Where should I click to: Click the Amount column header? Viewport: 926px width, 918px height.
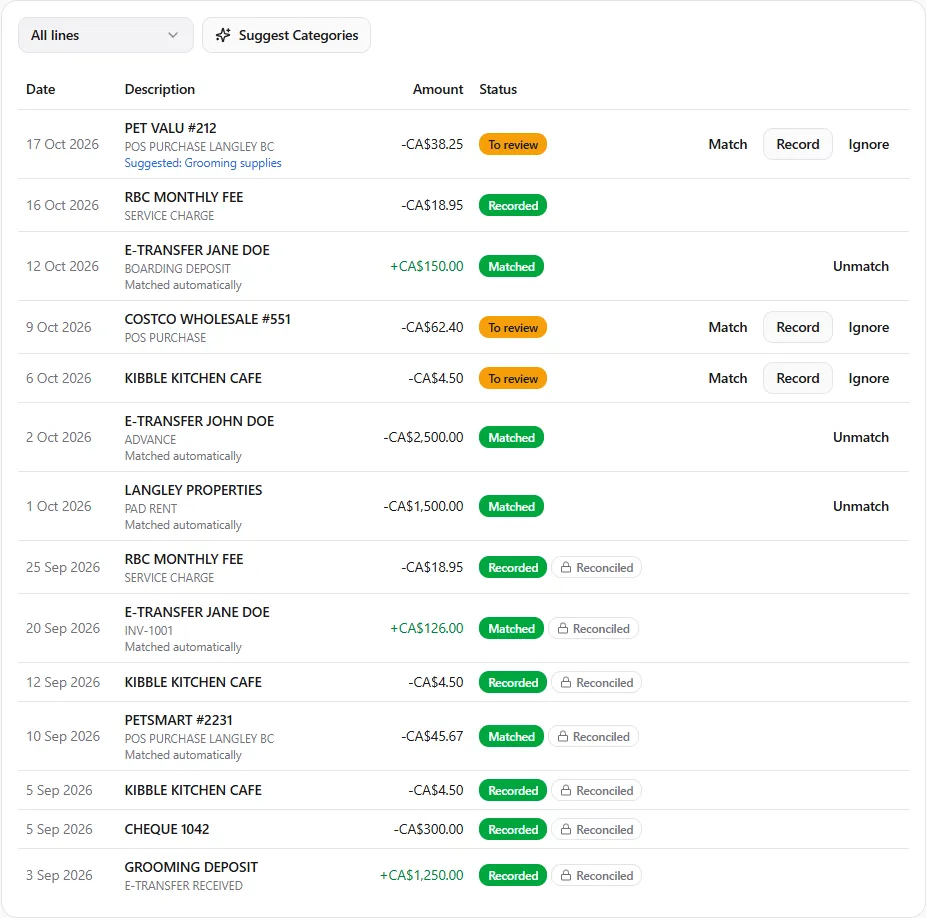pos(438,89)
